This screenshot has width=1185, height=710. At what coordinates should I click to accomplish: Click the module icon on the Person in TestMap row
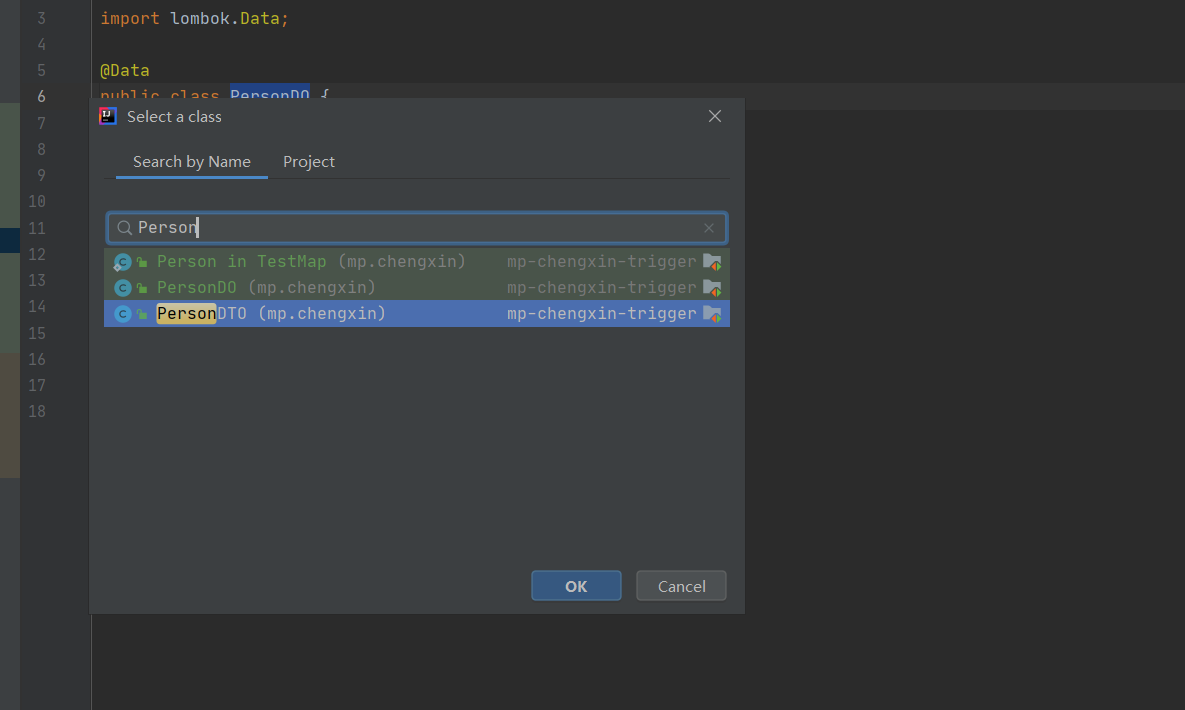712,261
